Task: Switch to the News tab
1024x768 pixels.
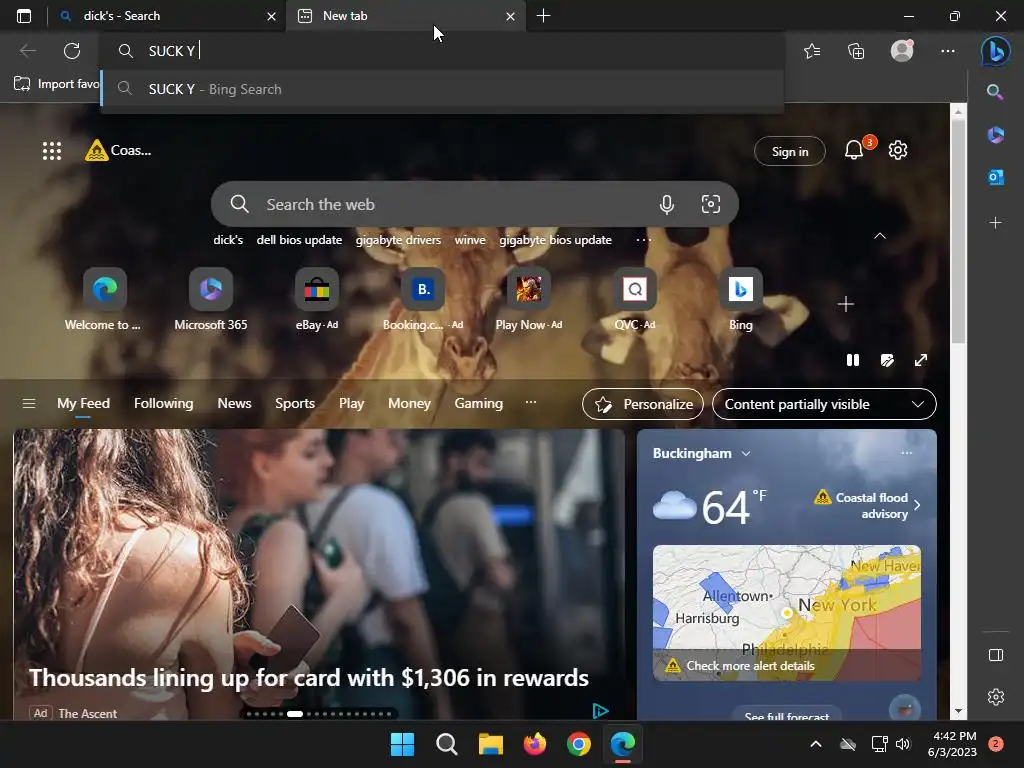Action: coord(234,404)
